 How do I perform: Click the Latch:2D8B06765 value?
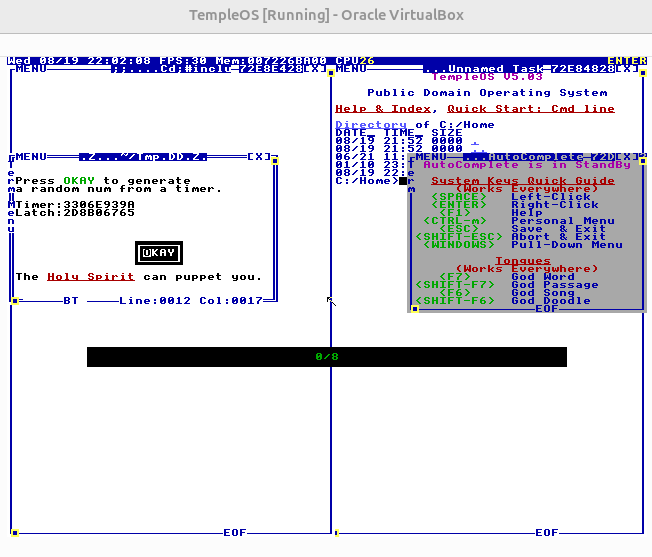(x=75, y=213)
